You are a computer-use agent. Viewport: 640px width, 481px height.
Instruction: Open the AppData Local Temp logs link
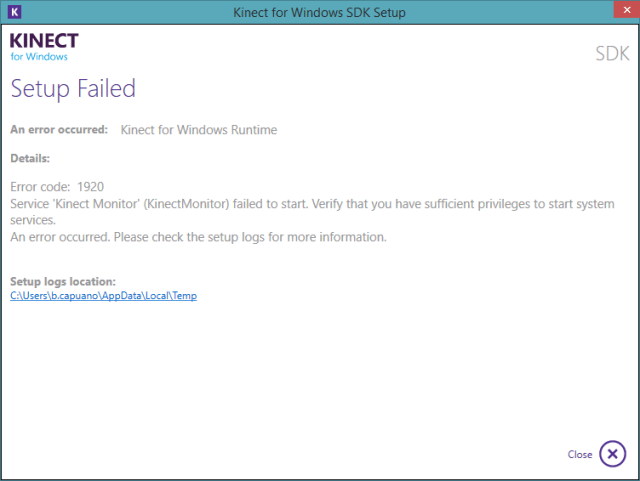tap(103, 295)
